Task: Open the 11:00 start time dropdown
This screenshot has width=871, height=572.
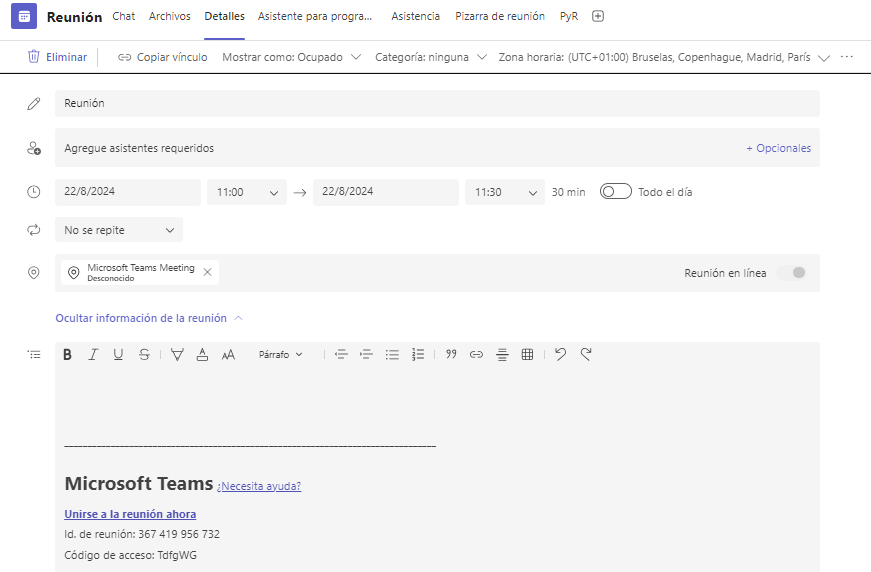Action: tap(247, 192)
